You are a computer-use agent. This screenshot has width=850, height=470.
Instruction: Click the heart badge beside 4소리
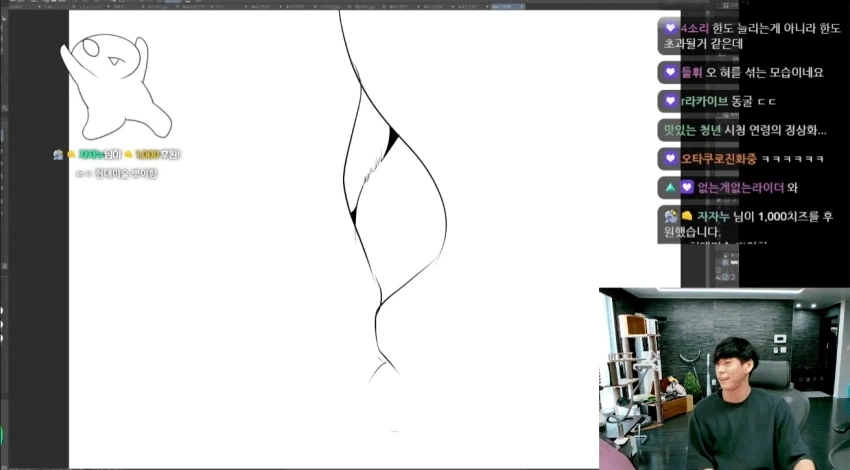[671, 28]
